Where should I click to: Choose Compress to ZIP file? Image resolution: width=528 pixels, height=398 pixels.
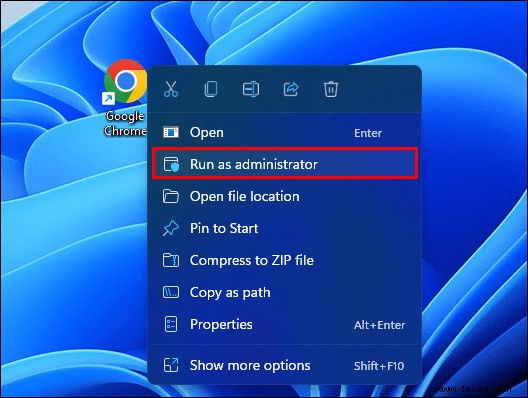pyautogui.click(x=285, y=260)
